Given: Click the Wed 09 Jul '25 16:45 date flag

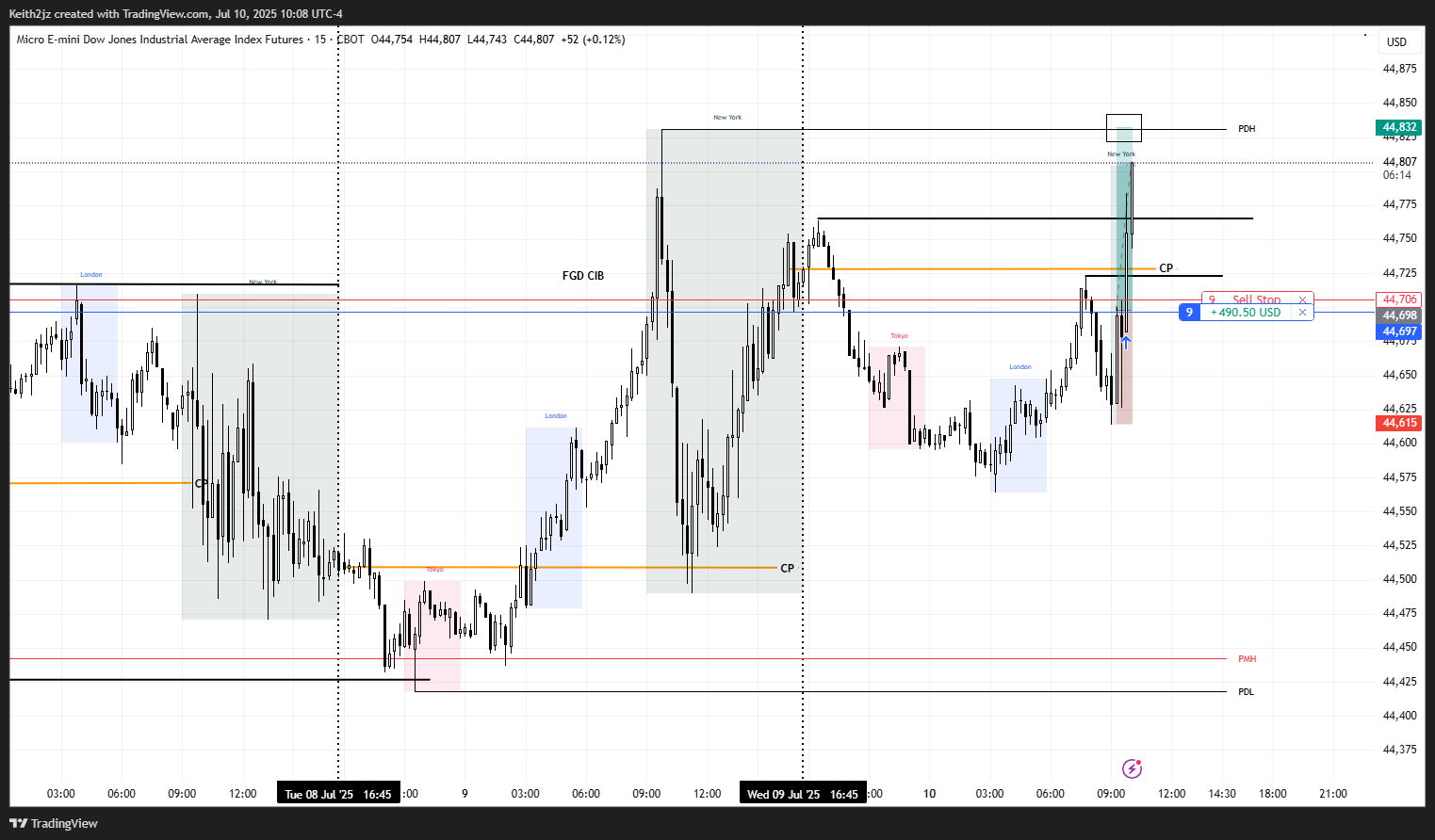Looking at the screenshot, I should tap(803, 794).
